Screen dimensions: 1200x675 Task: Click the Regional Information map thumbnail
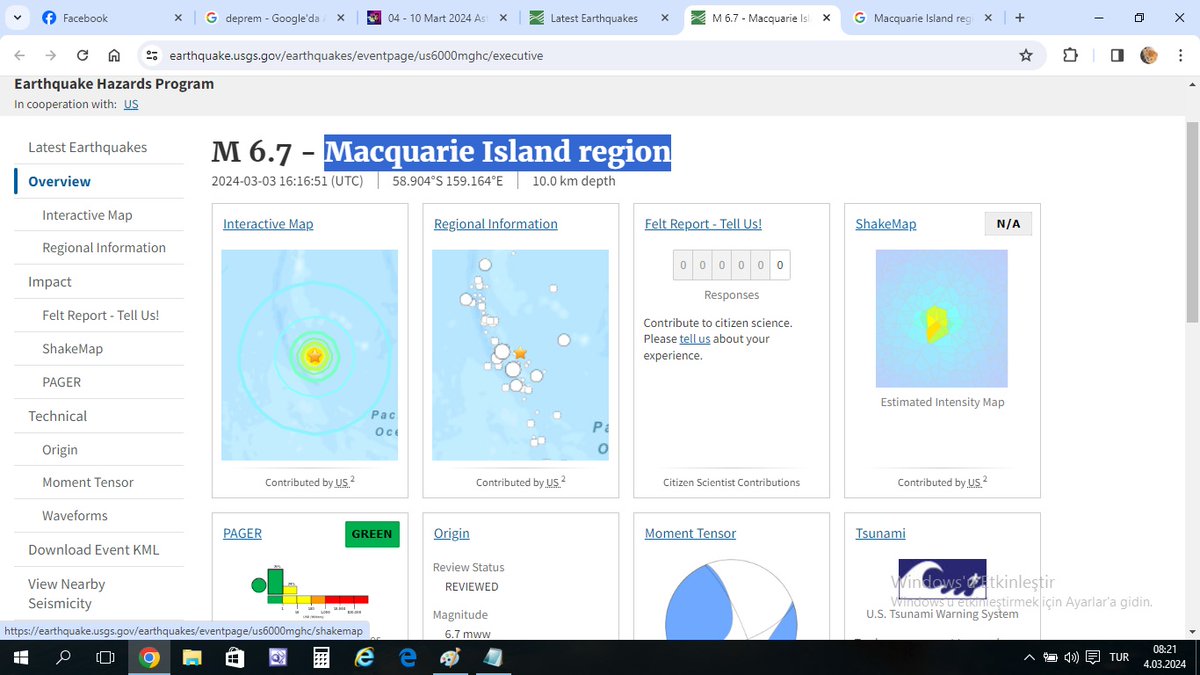pos(520,355)
